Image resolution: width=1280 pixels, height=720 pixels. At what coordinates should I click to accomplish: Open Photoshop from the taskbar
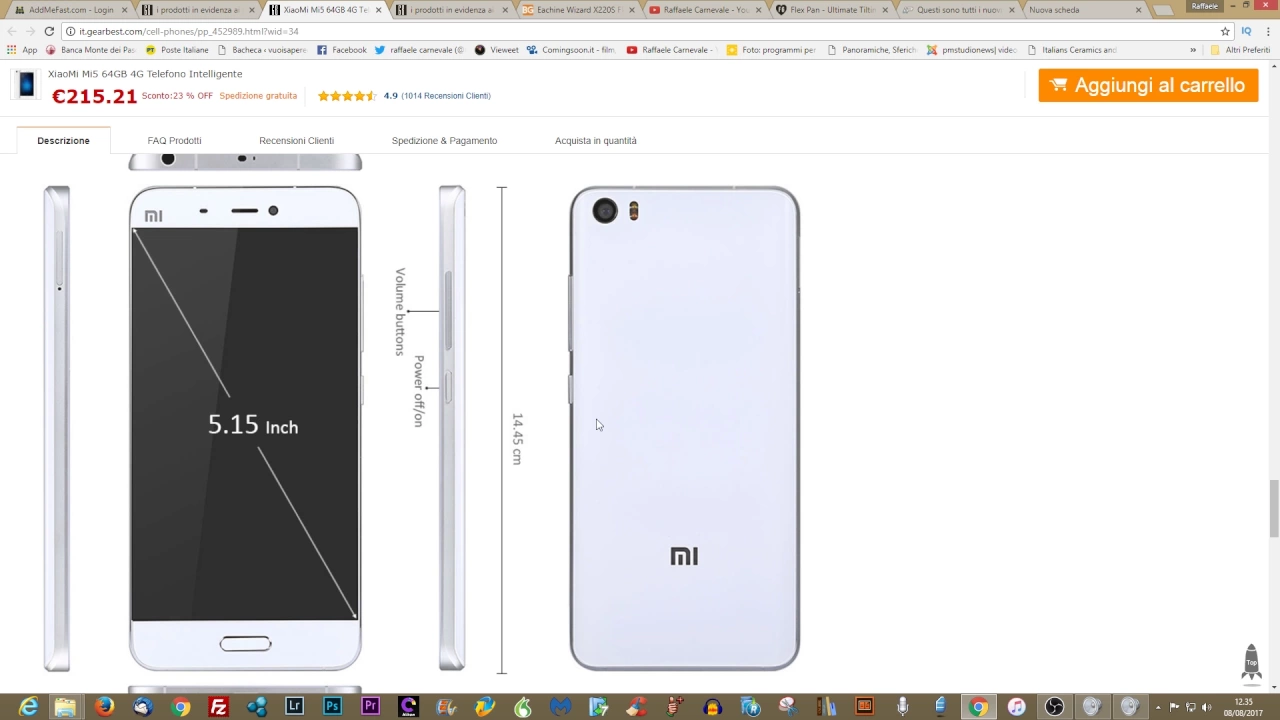click(332, 707)
